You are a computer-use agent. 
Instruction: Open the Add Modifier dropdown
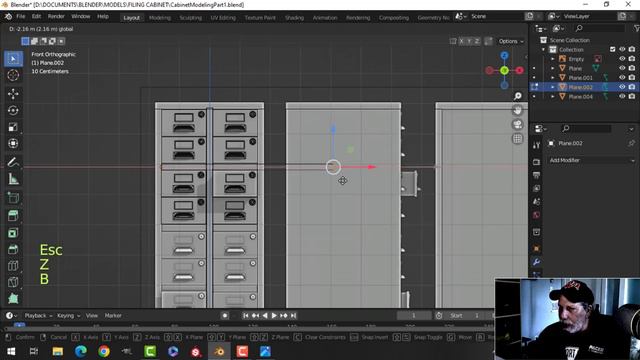pos(591,160)
